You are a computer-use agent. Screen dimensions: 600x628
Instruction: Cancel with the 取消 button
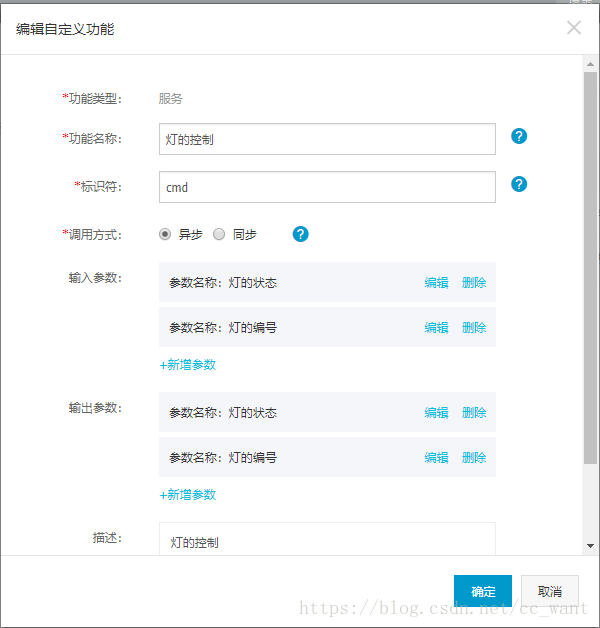click(550, 591)
